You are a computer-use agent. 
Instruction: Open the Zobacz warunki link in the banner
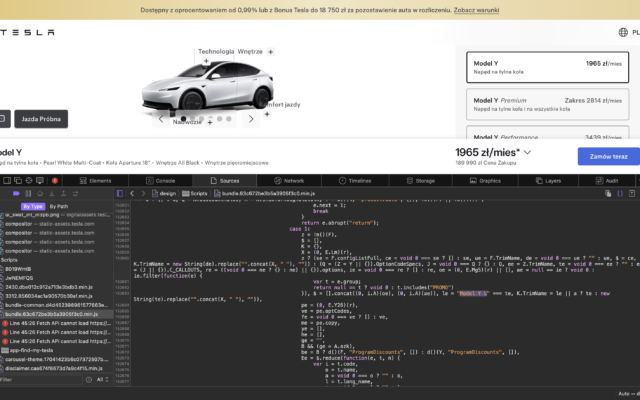click(x=476, y=10)
